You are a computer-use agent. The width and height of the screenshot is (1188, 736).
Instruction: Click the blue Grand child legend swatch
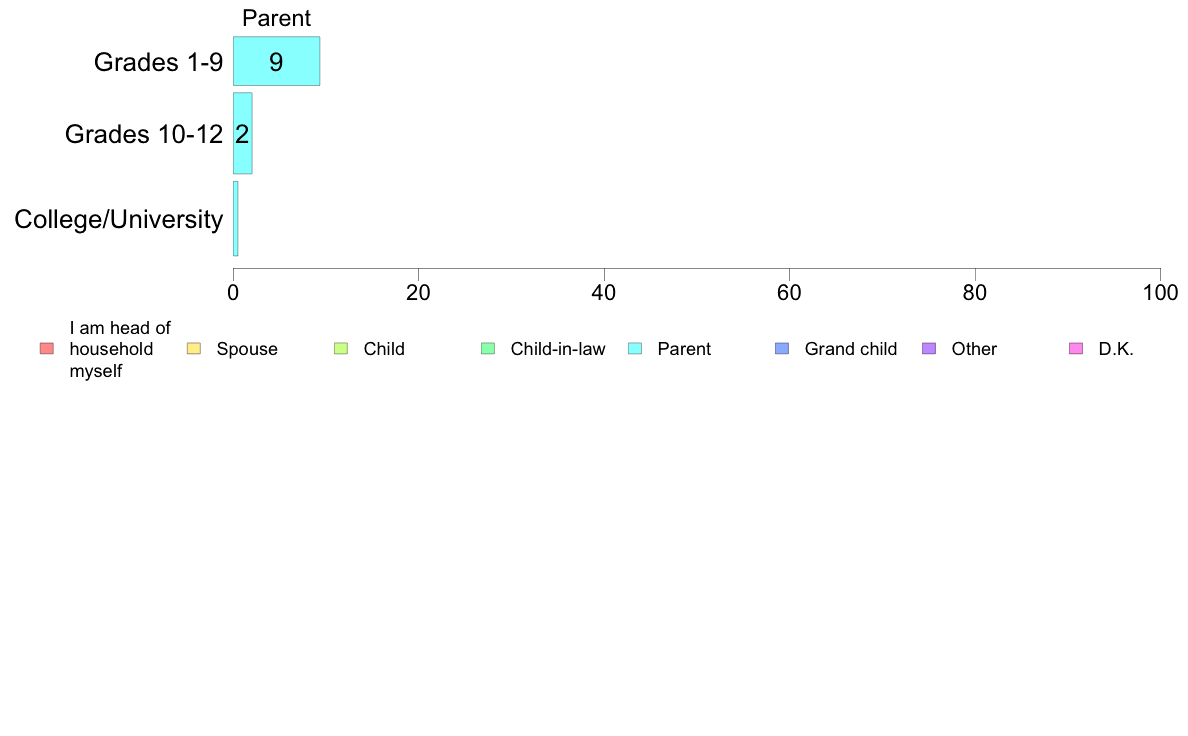pyautogui.click(x=782, y=348)
